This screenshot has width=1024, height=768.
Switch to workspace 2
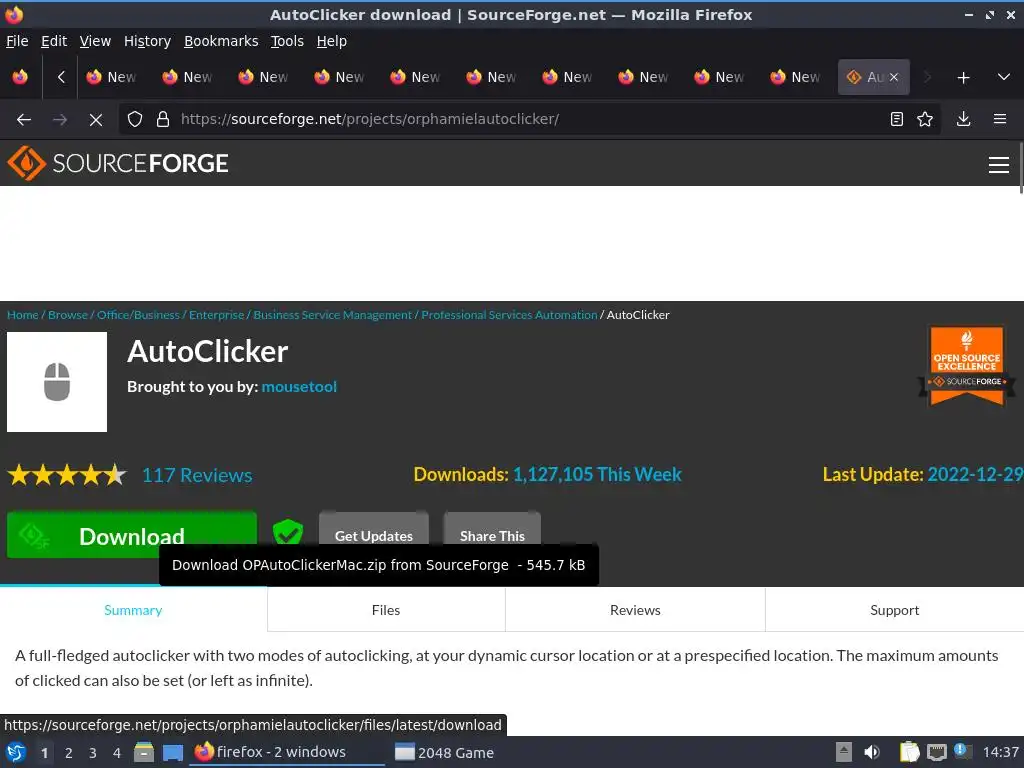coord(69,753)
